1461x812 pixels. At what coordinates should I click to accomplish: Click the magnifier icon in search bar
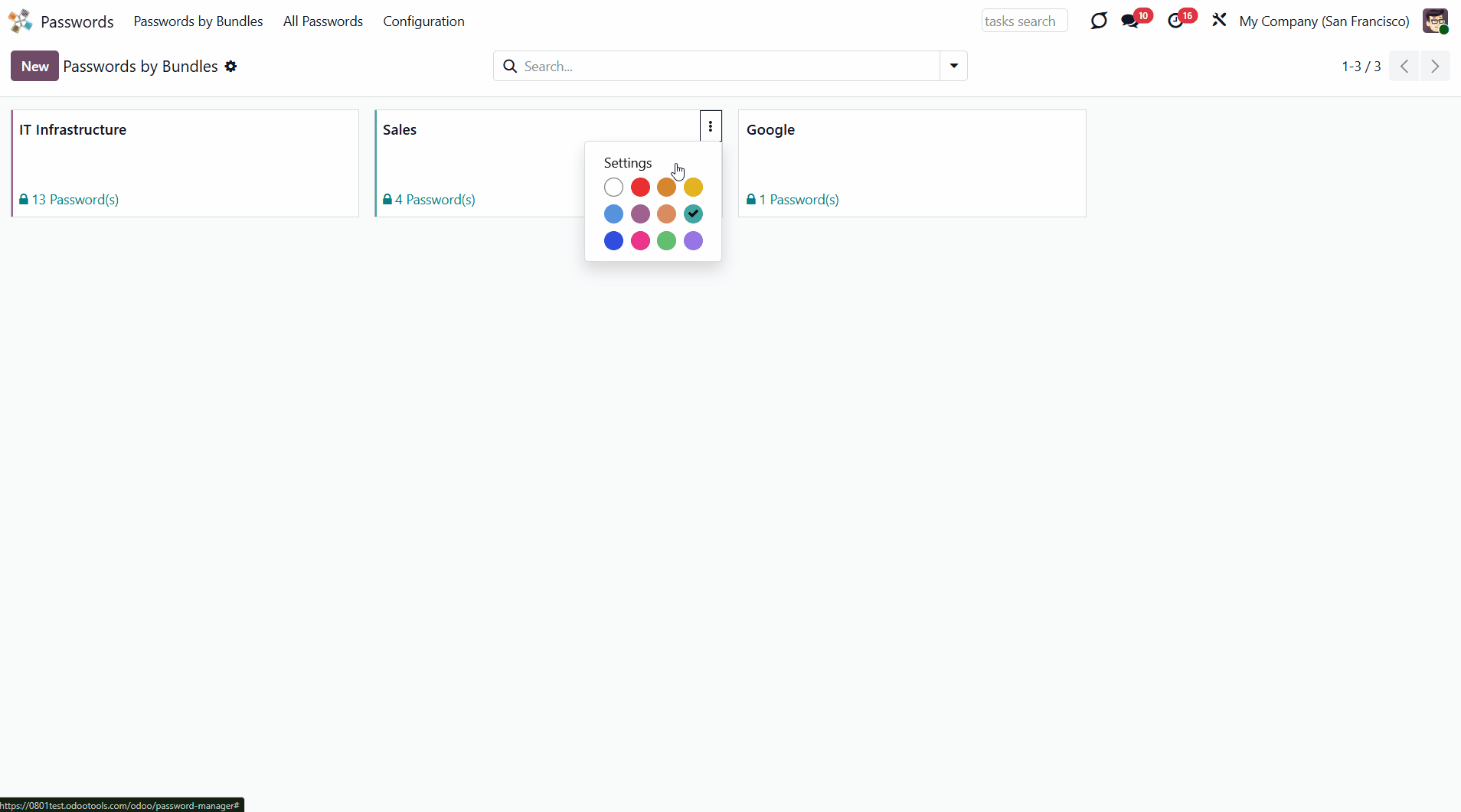510,67
